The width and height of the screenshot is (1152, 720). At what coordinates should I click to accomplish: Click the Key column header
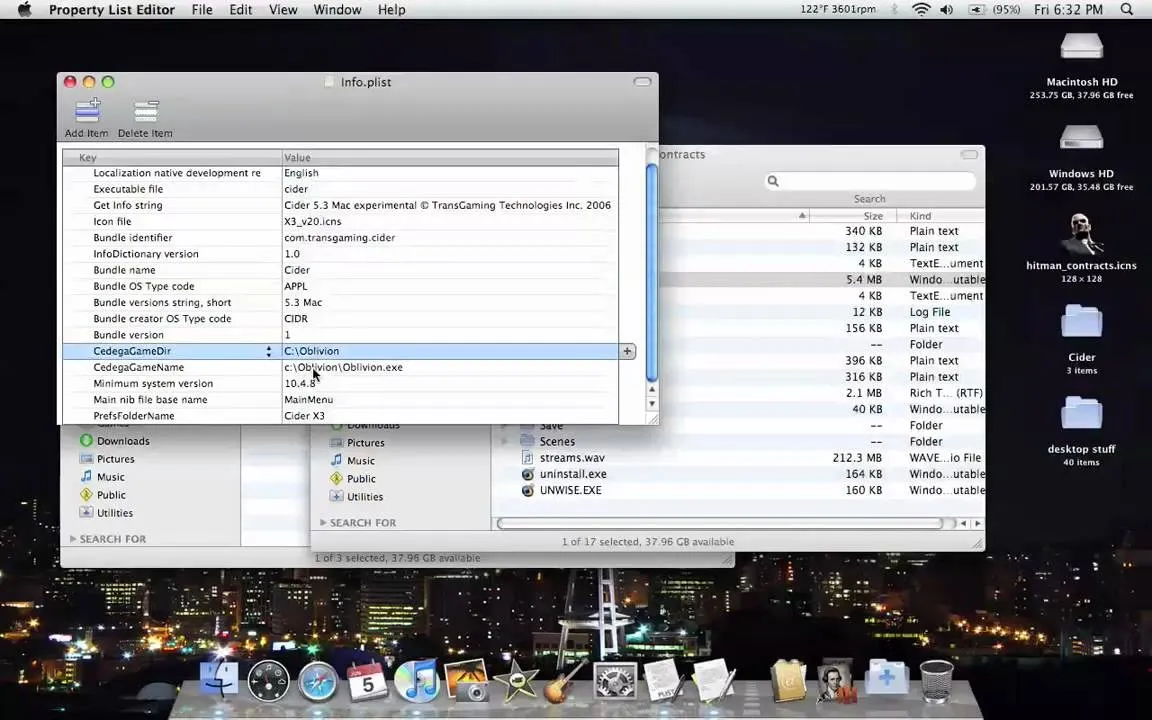172,157
